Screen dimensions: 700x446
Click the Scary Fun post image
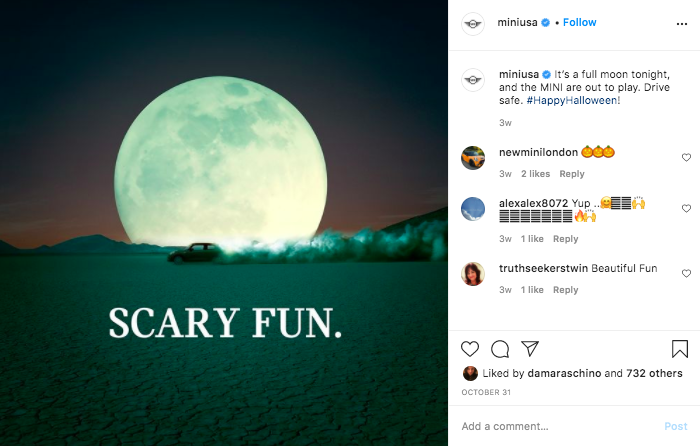(x=224, y=223)
